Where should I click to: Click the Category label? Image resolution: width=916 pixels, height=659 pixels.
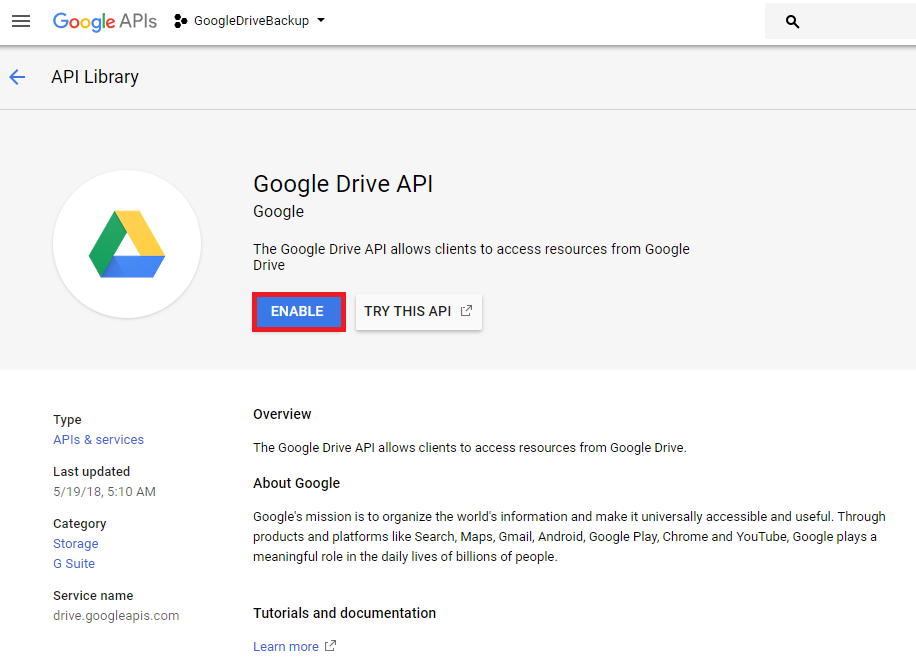(x=79, y=523)
